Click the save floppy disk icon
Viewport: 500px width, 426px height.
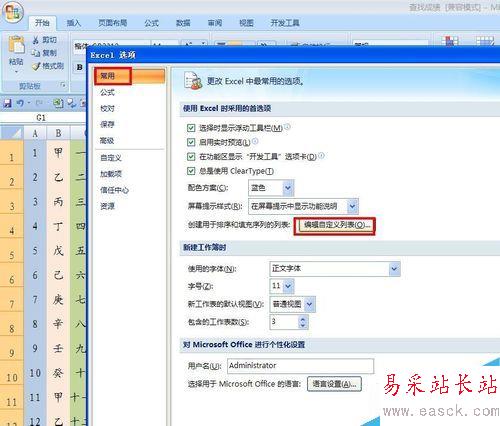click(x=7, y=103)
